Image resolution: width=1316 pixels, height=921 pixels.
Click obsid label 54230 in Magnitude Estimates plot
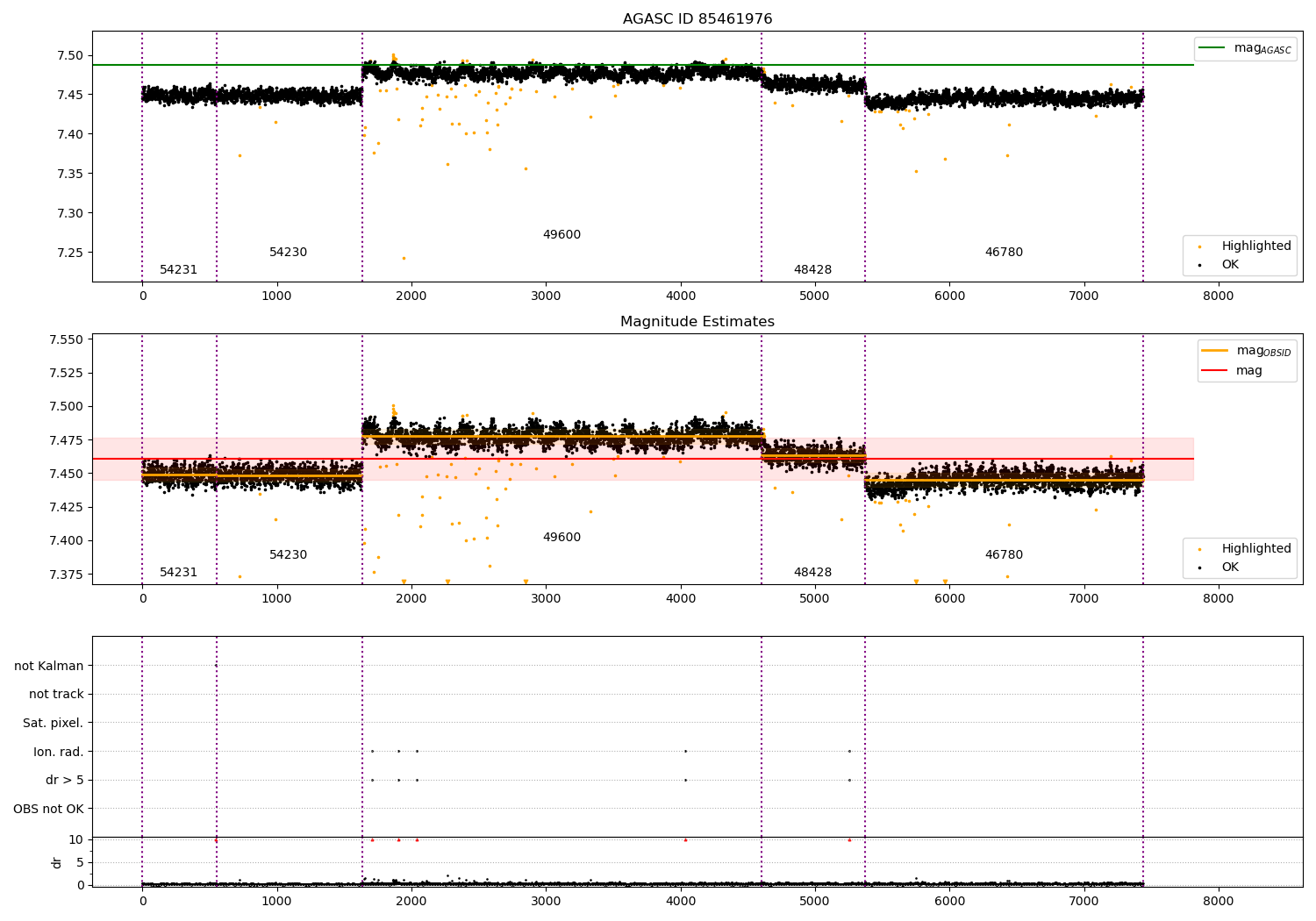coord(289,555)
